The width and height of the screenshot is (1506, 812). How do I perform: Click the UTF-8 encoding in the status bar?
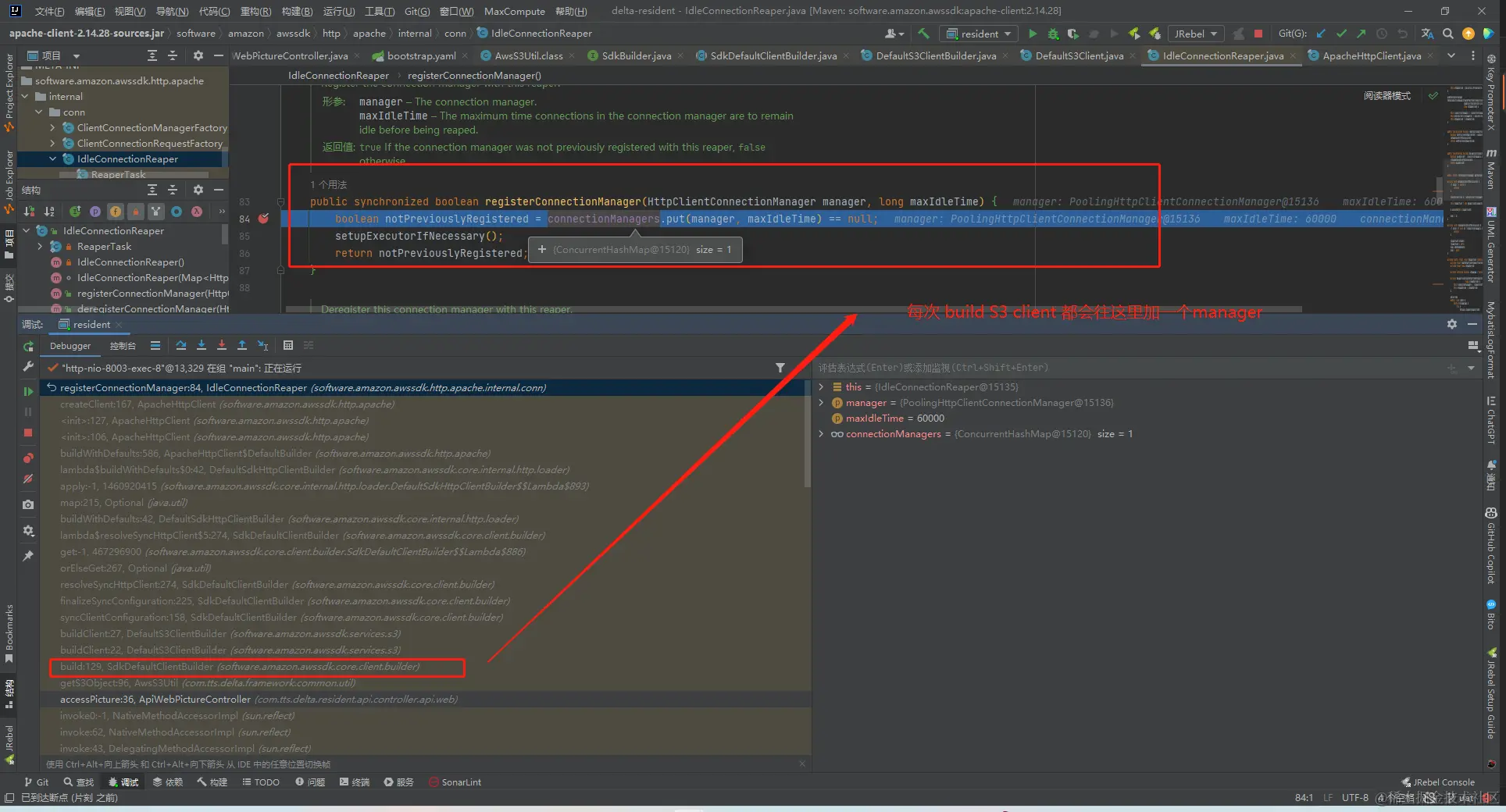1354,797
